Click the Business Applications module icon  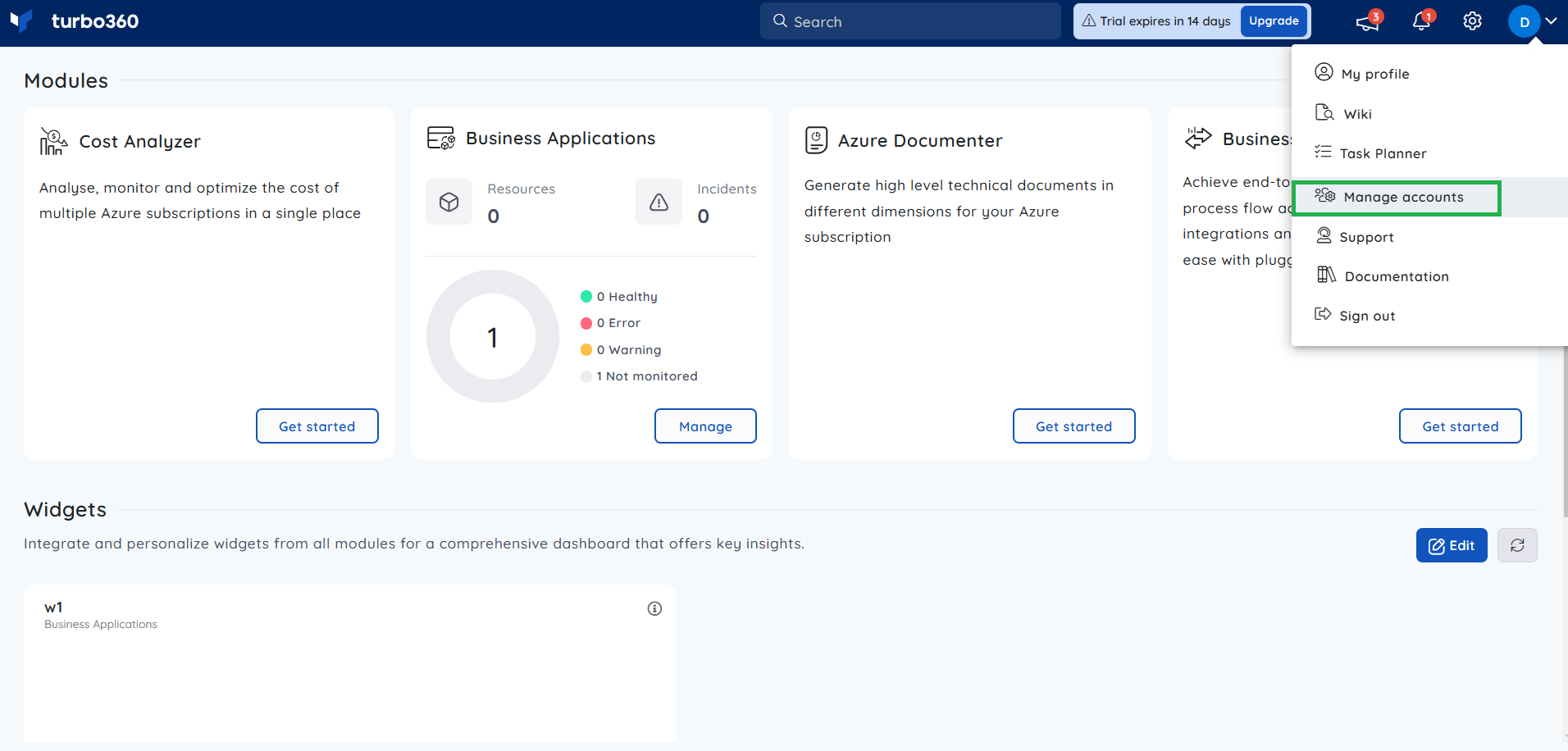[440, 138]
